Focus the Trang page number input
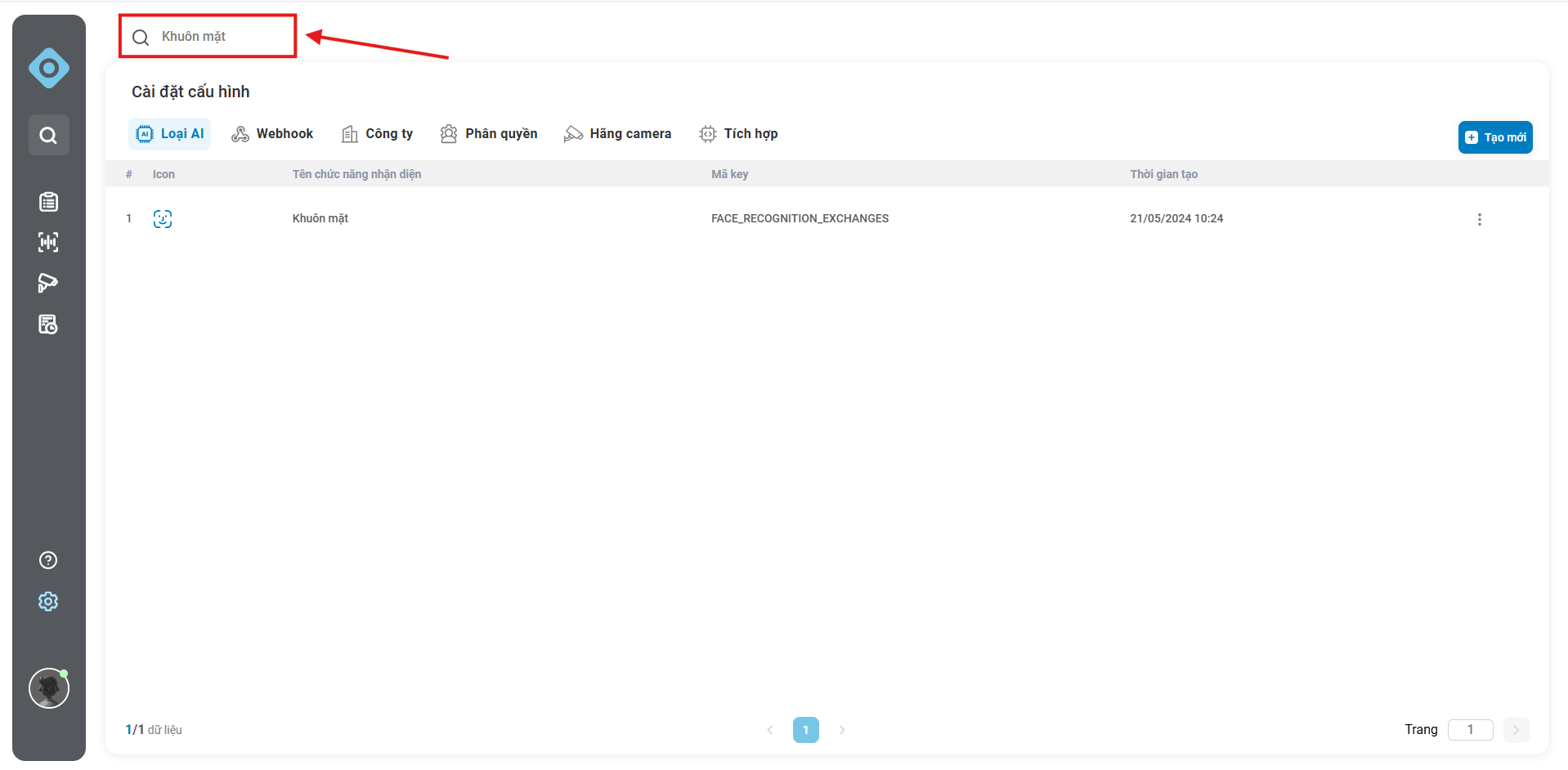 point(1470,729)
